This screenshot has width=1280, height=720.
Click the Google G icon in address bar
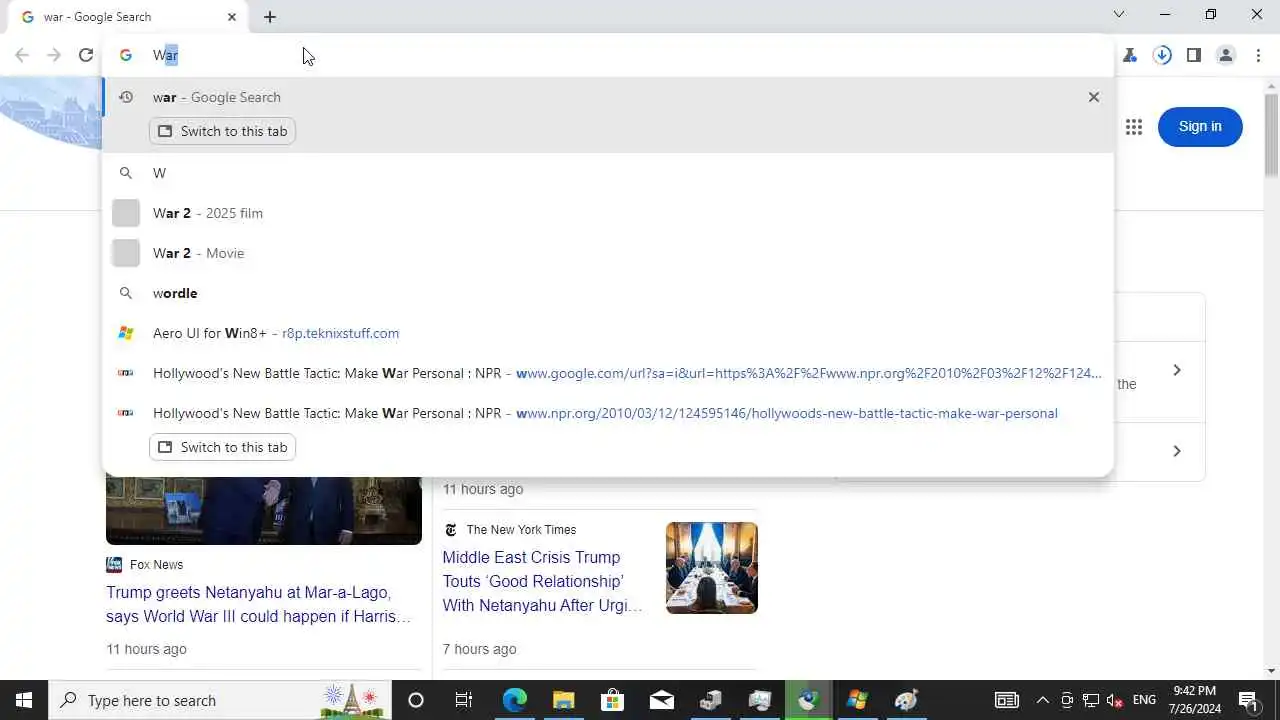pos(126,55)
